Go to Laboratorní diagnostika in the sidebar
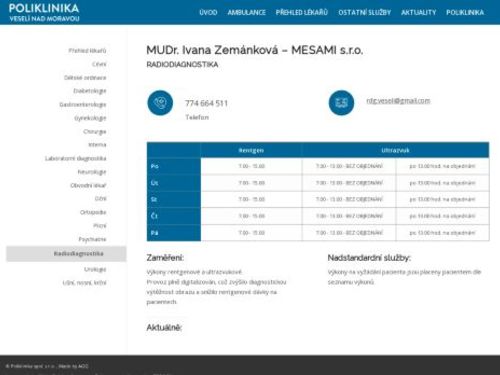Viewport: 500px width, 375px height. [x=76, y=158]
